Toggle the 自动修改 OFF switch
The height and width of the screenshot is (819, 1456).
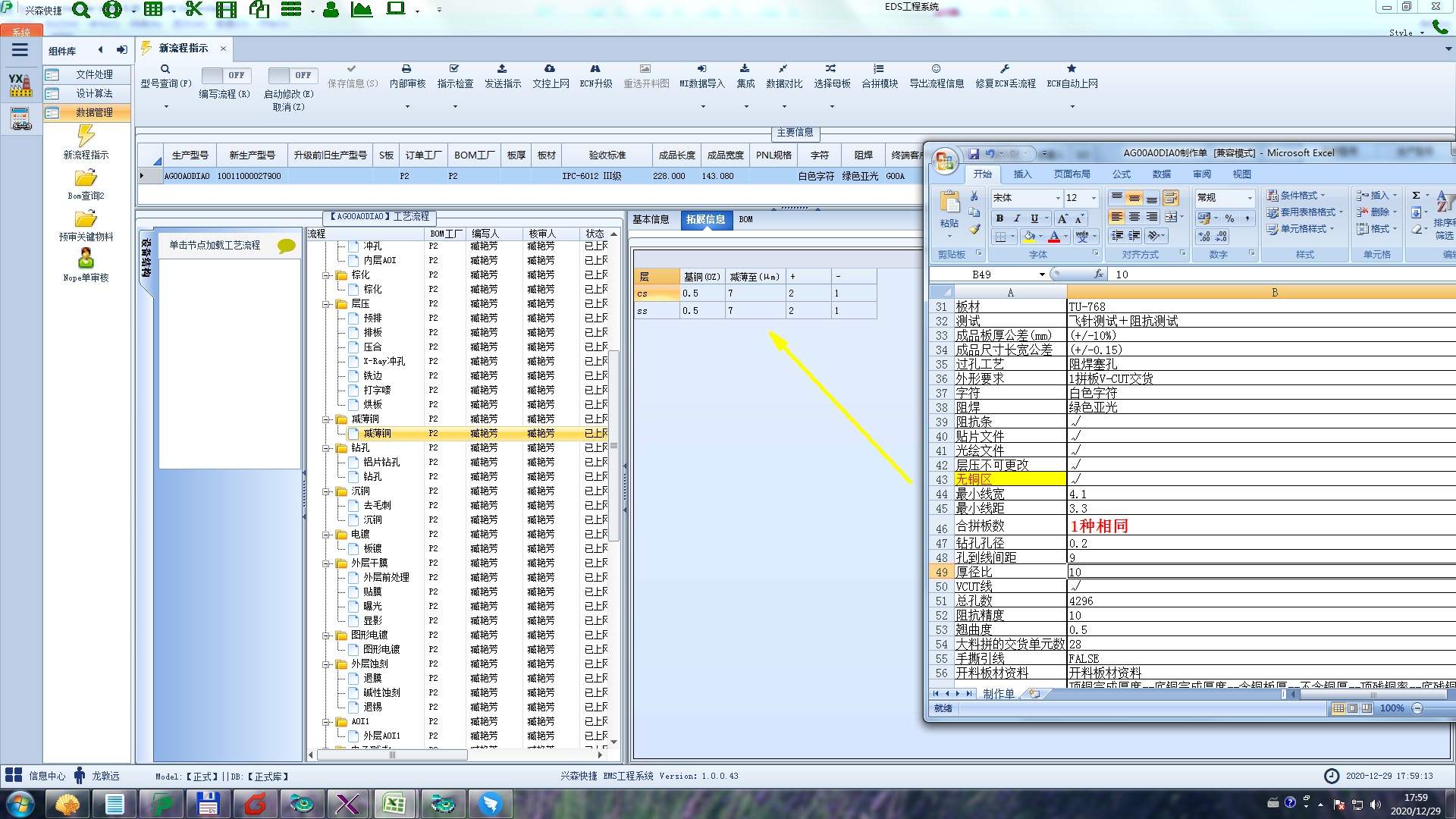[291, 75]
